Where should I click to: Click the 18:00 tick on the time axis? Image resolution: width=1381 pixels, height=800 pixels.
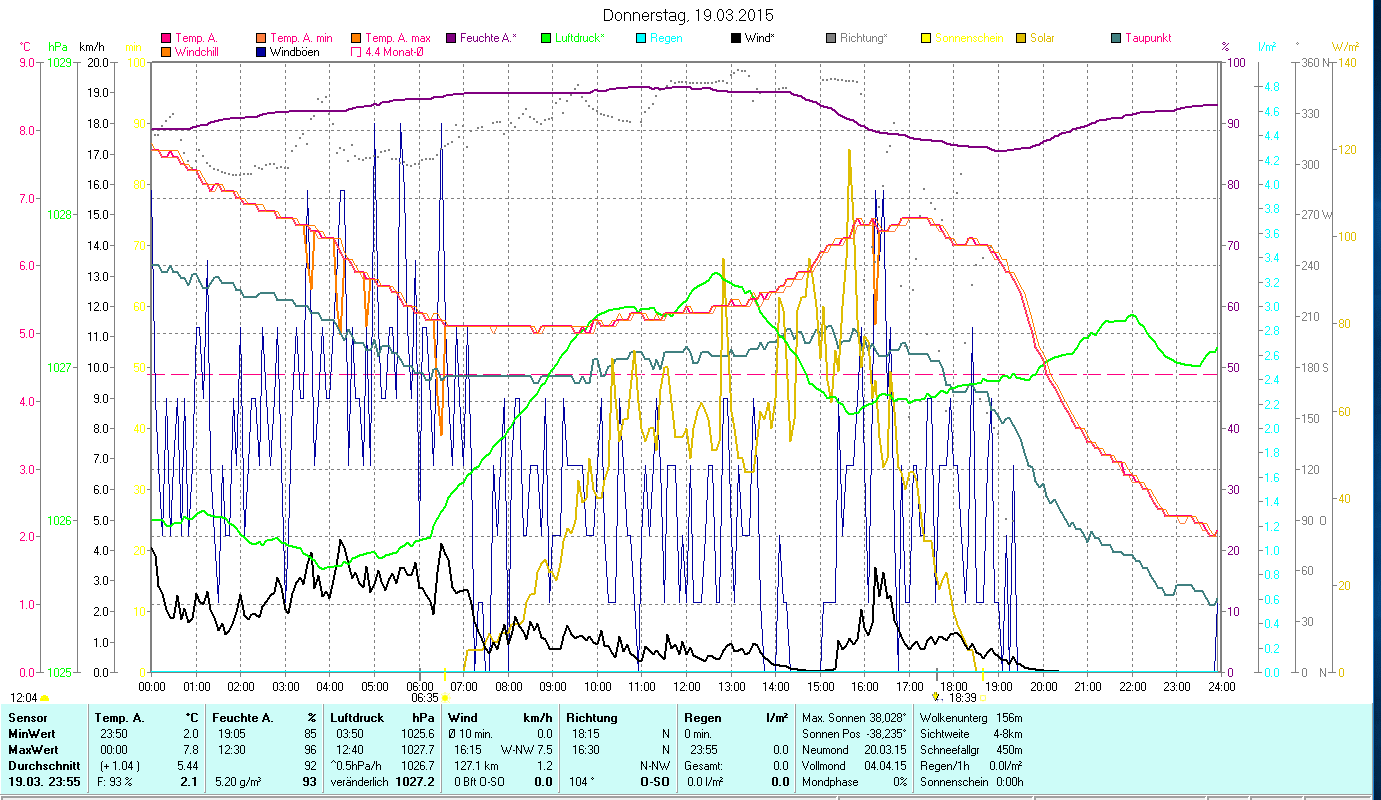coord(954,686)
